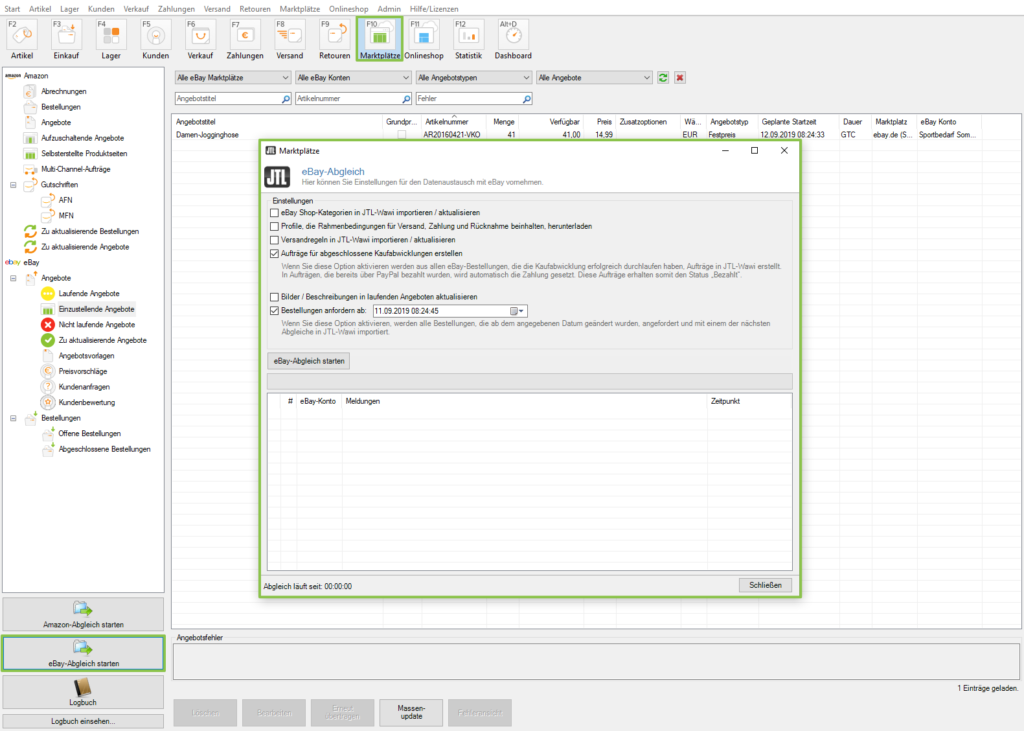The image size is (1024, 731).
Task: Open the Dashboard toolbar icon
Action: [513, 39]
